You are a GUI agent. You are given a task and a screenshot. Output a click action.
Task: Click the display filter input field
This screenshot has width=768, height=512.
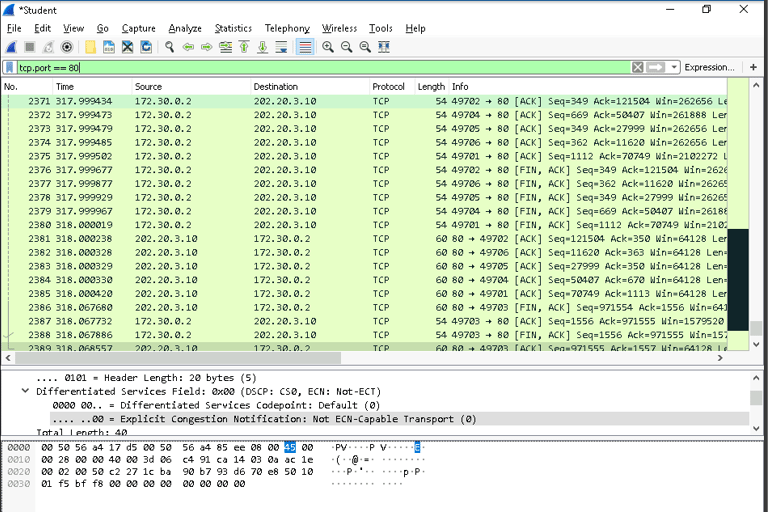click(x=323, y=67)
